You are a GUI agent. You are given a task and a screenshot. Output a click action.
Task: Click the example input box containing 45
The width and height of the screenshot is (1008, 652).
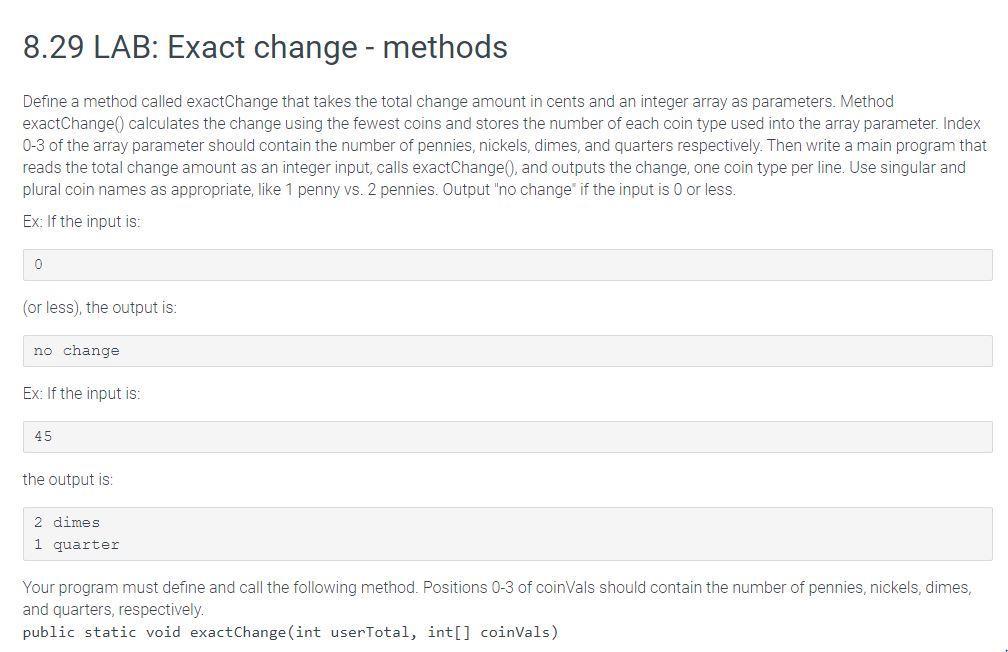[507, 437]
